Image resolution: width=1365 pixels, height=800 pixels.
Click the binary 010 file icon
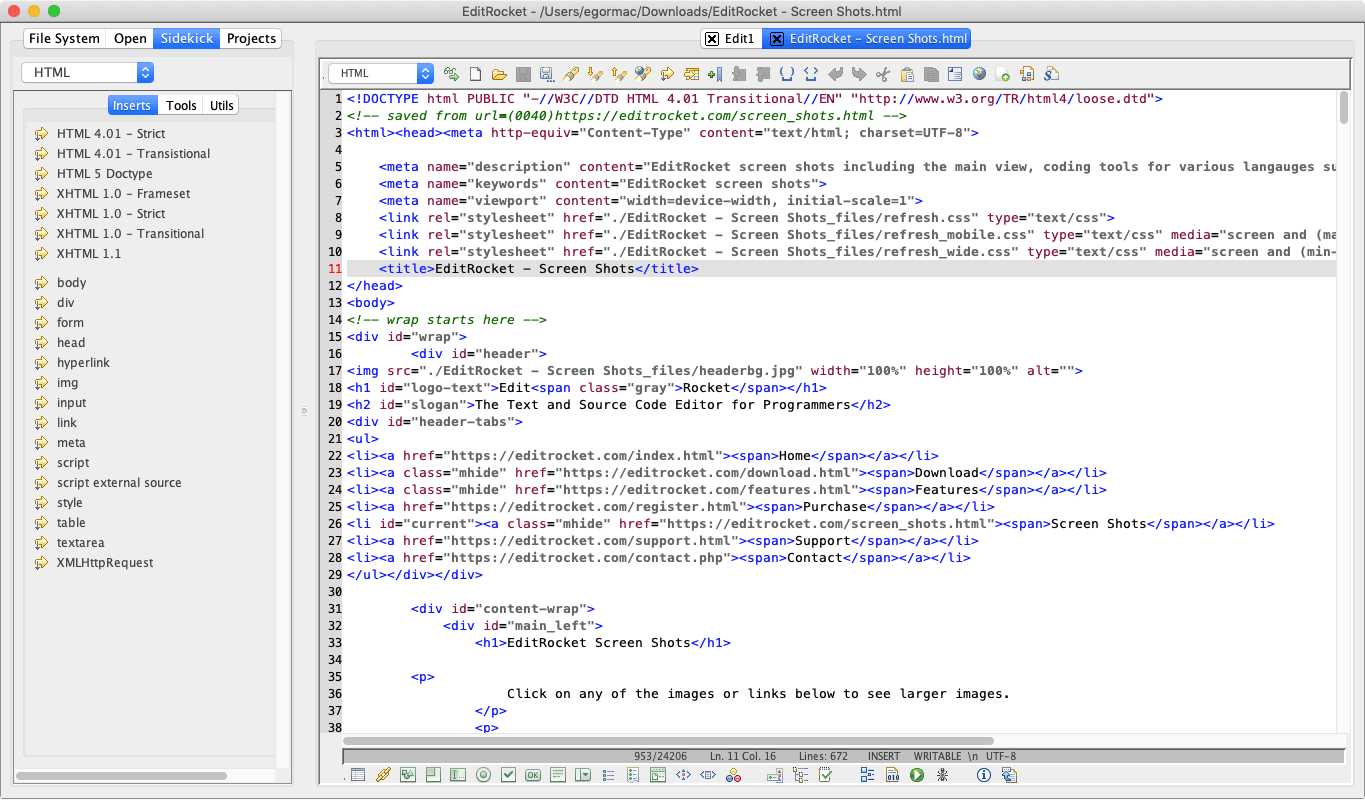(x=891, y=775)
